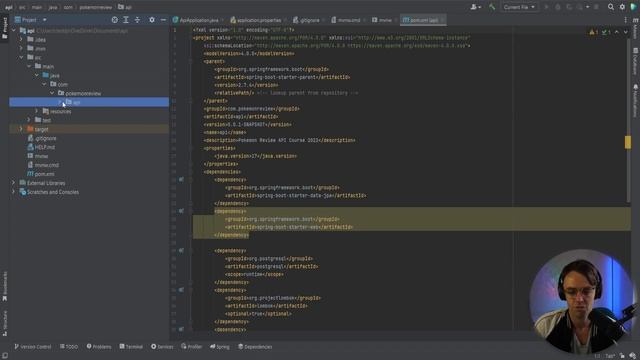Go to previous highlighted problem arrow
640x360 pixels.
[617, 32]
